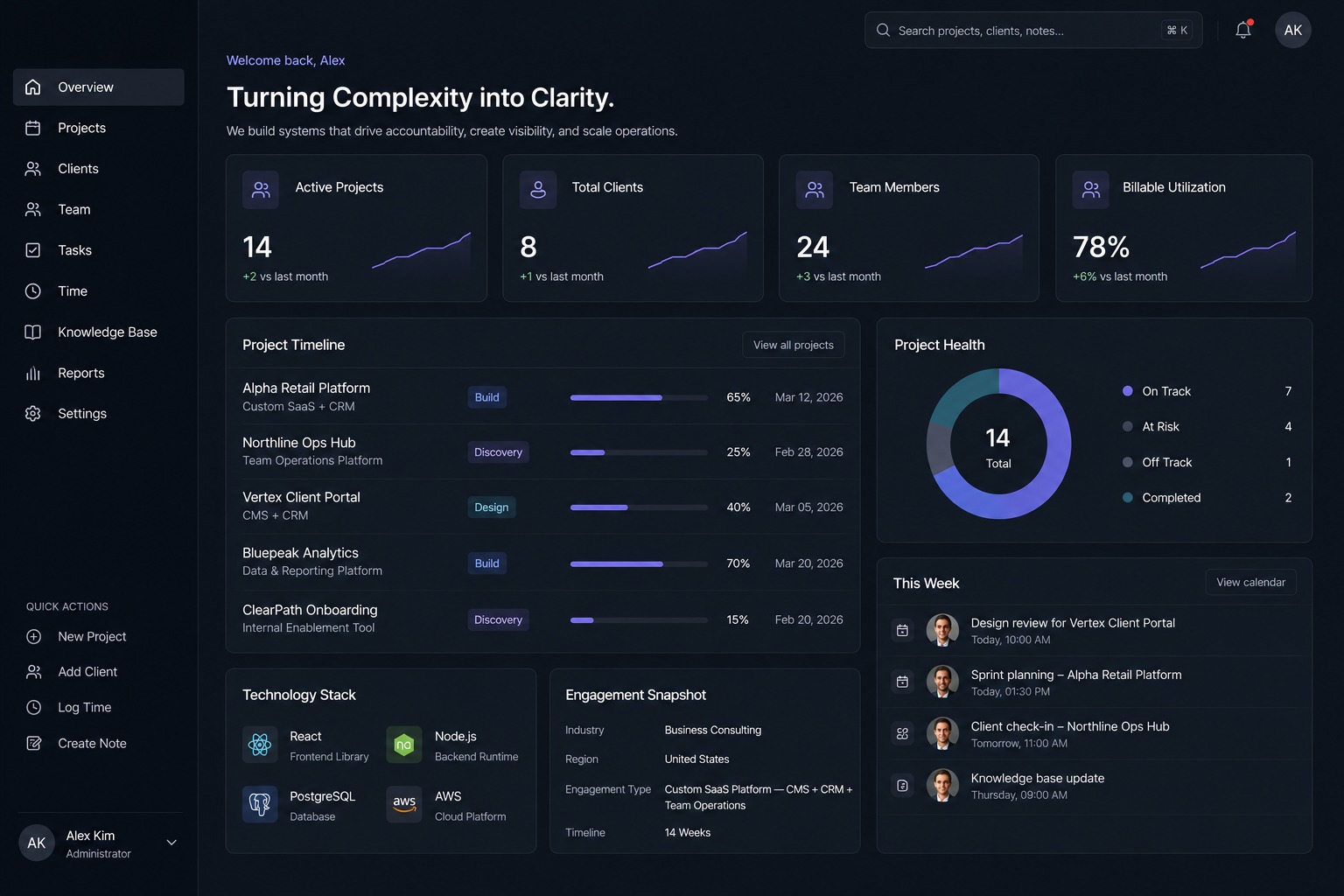1344x896 pixels.
Task: Click "Design review for Vertex Client Portal"
Action: [x=1073, y=623]
